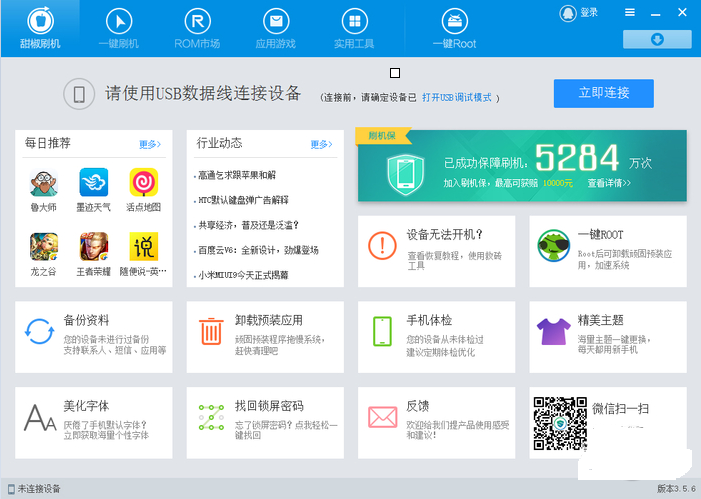Viewport: 701px width, 499px height.
Task: Open the 反馈 card title
Action: pos(418,406)
